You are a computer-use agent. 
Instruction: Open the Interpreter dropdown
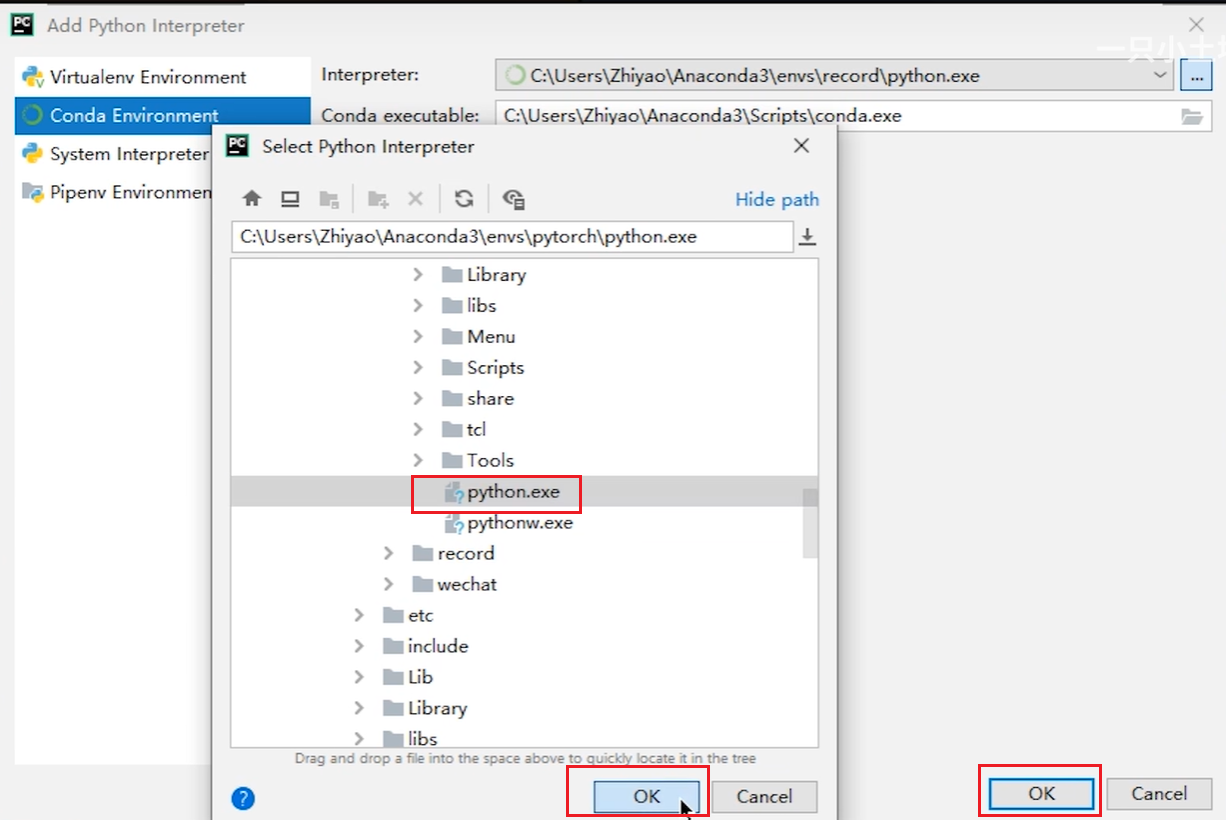coord(1160,75)
